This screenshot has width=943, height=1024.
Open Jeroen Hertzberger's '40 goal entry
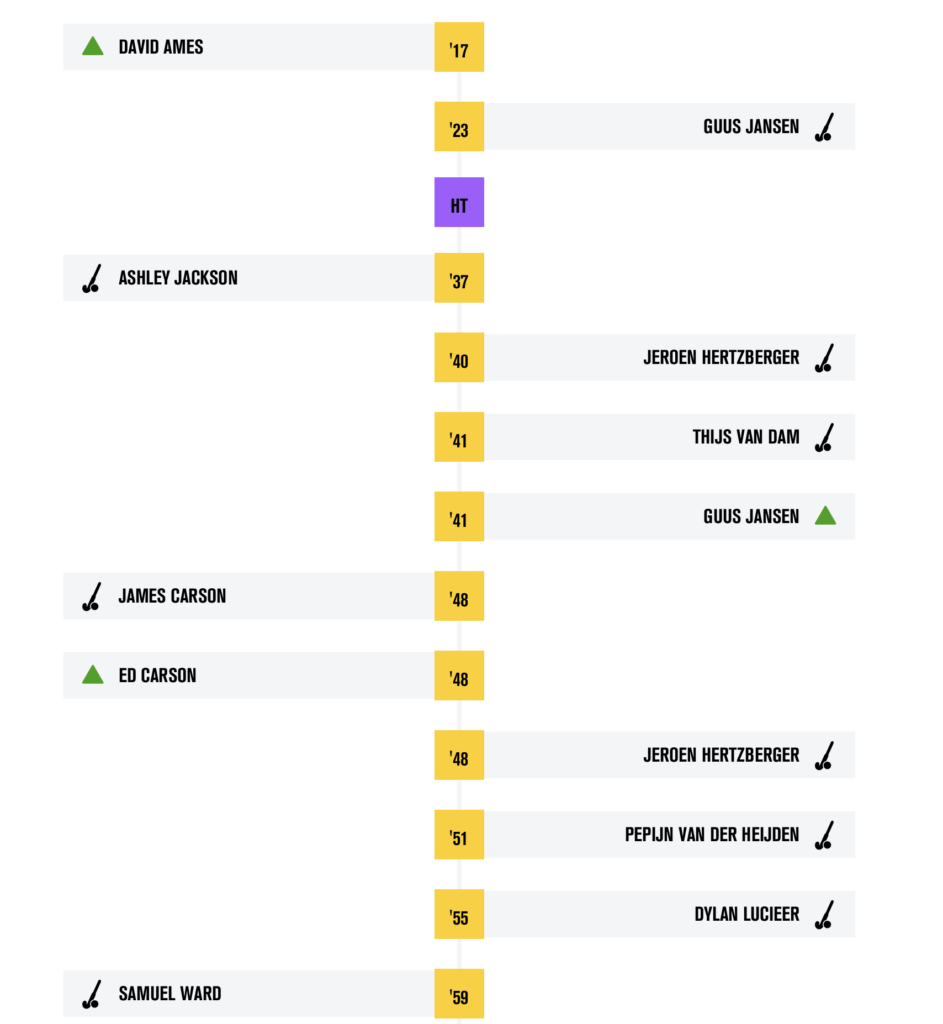click(669, 358)
